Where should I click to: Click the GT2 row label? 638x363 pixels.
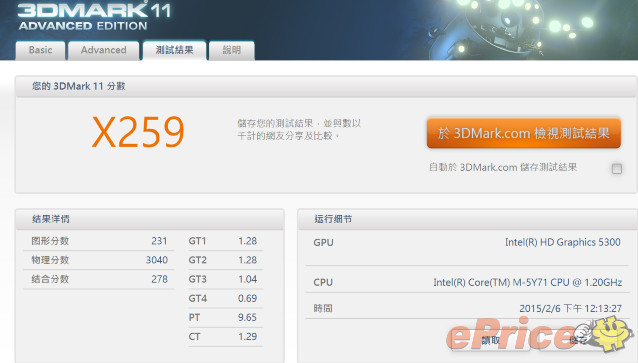point(197,260)
